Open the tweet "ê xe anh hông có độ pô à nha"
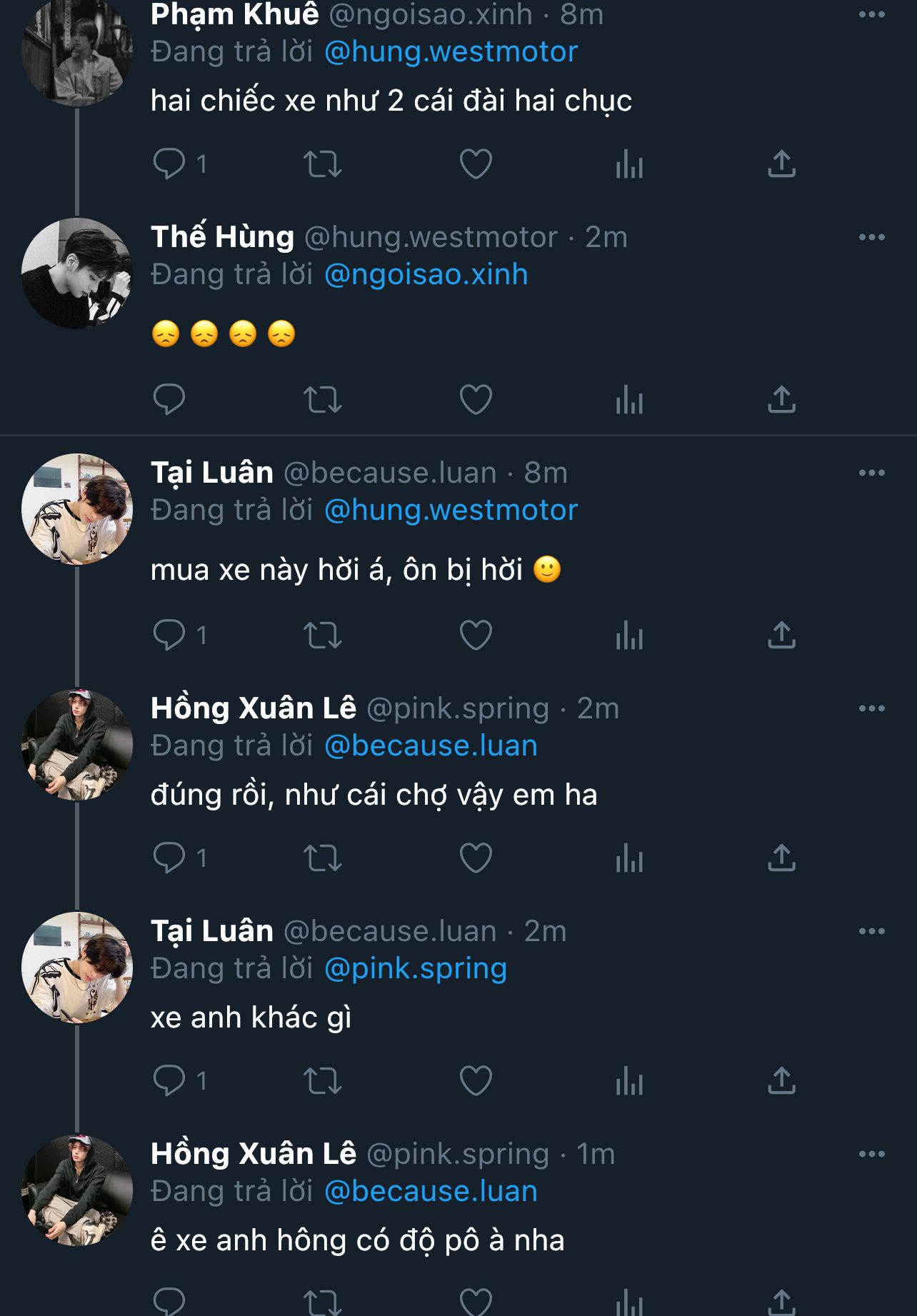The height and width of the screenshot is (1316, 917). click(357, 1241)
